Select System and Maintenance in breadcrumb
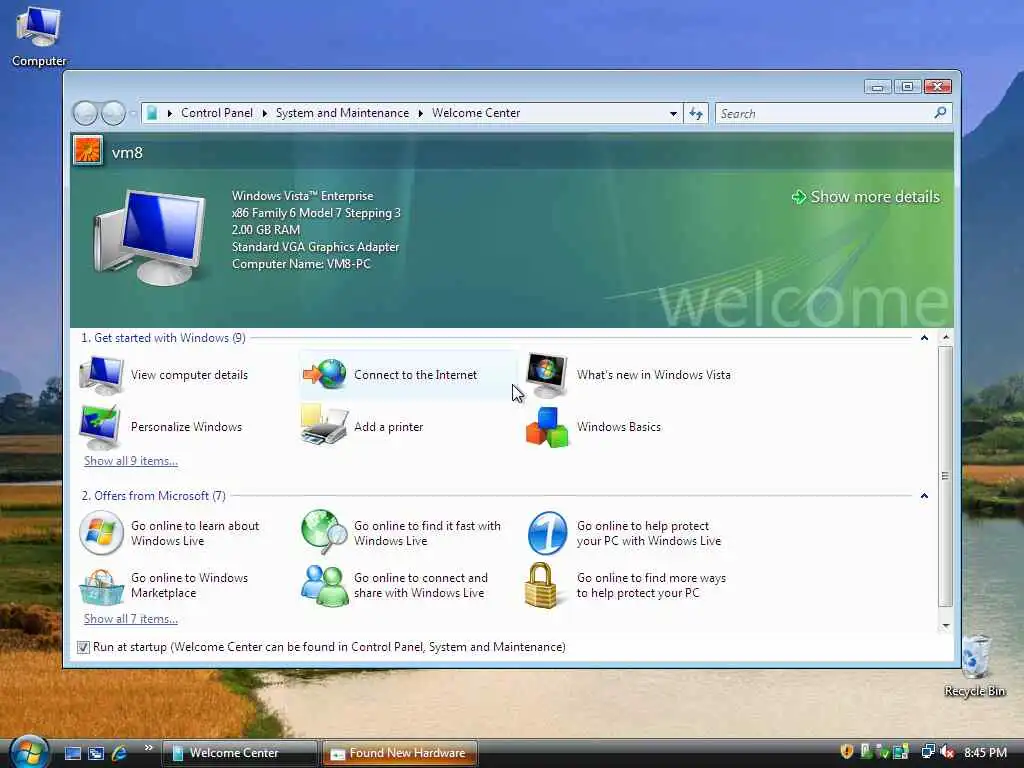The width and height of the screenshot is (1024, 768). [x=342, y=113]
